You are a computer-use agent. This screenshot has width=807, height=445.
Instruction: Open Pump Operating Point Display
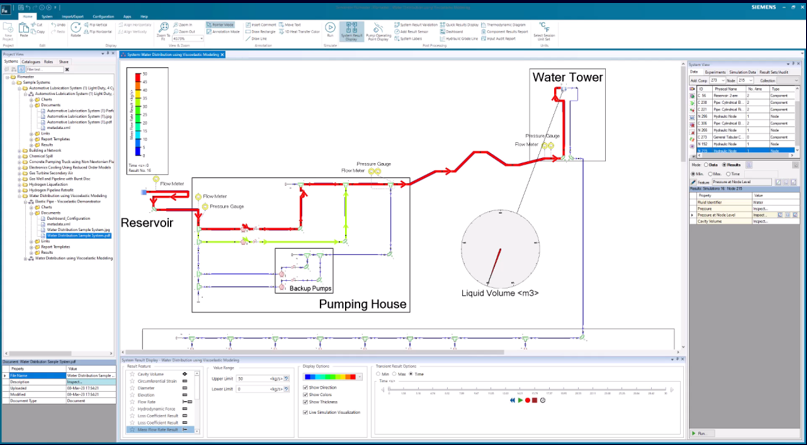[378, 31]
